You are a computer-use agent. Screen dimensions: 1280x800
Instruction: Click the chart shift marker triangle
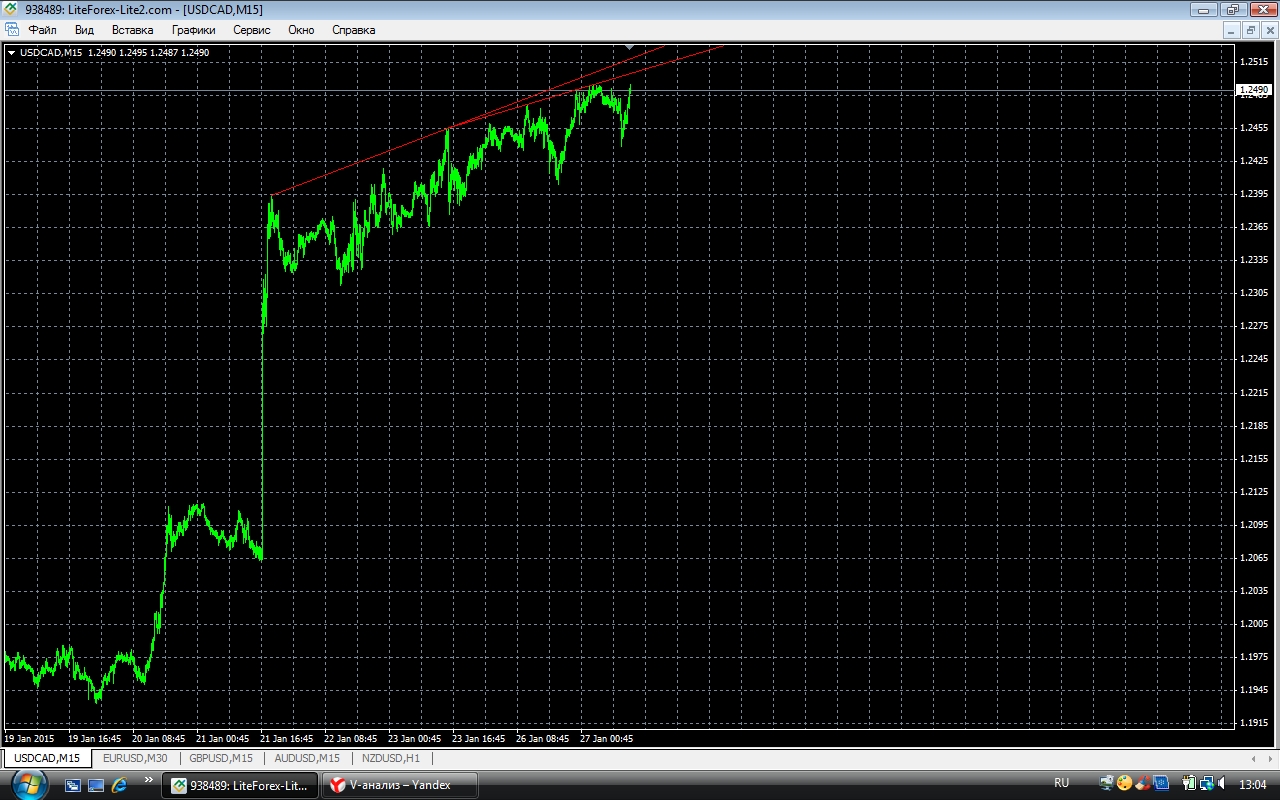(x=629, y=47)
